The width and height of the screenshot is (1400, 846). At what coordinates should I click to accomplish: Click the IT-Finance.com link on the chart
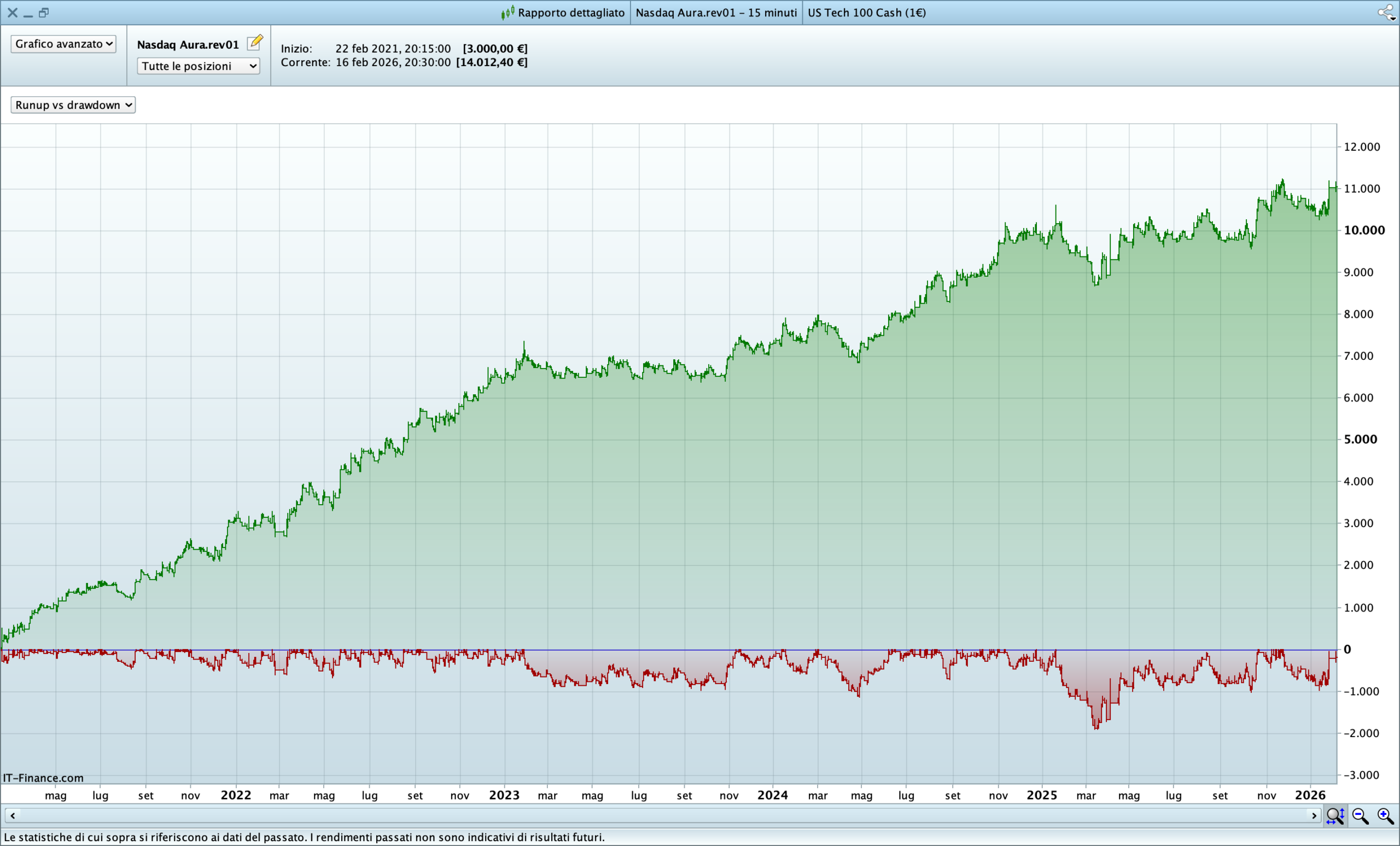pyautogui.click(x=43, y=778)
